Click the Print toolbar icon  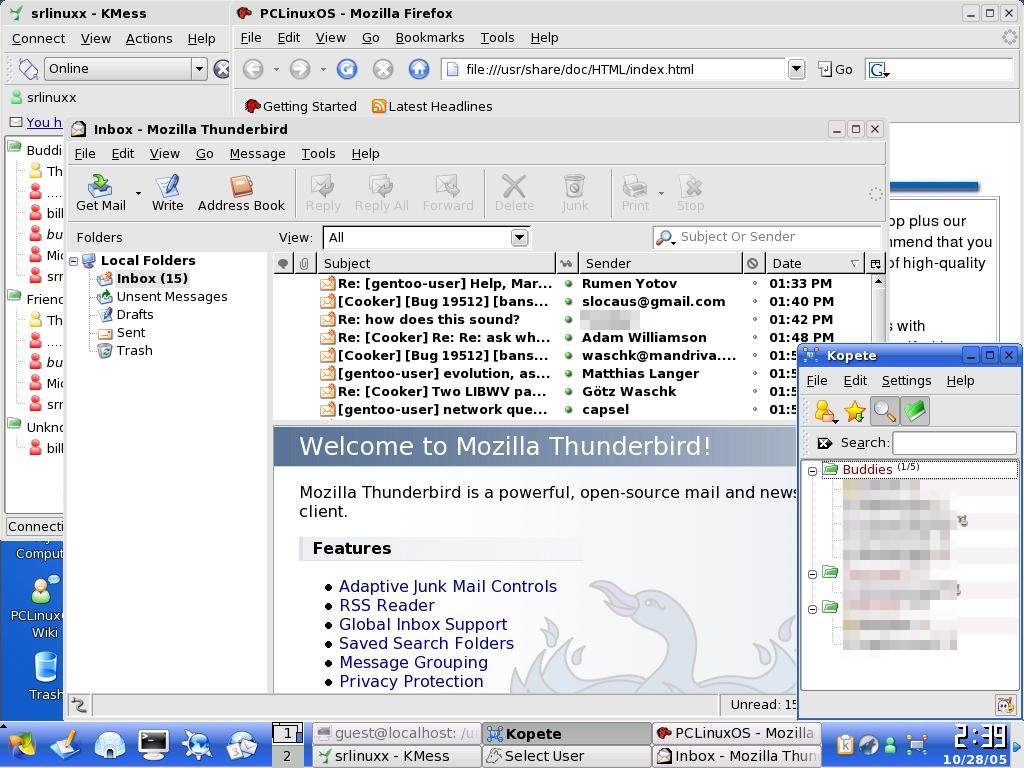pyautogui.click(x=635, y=193)
